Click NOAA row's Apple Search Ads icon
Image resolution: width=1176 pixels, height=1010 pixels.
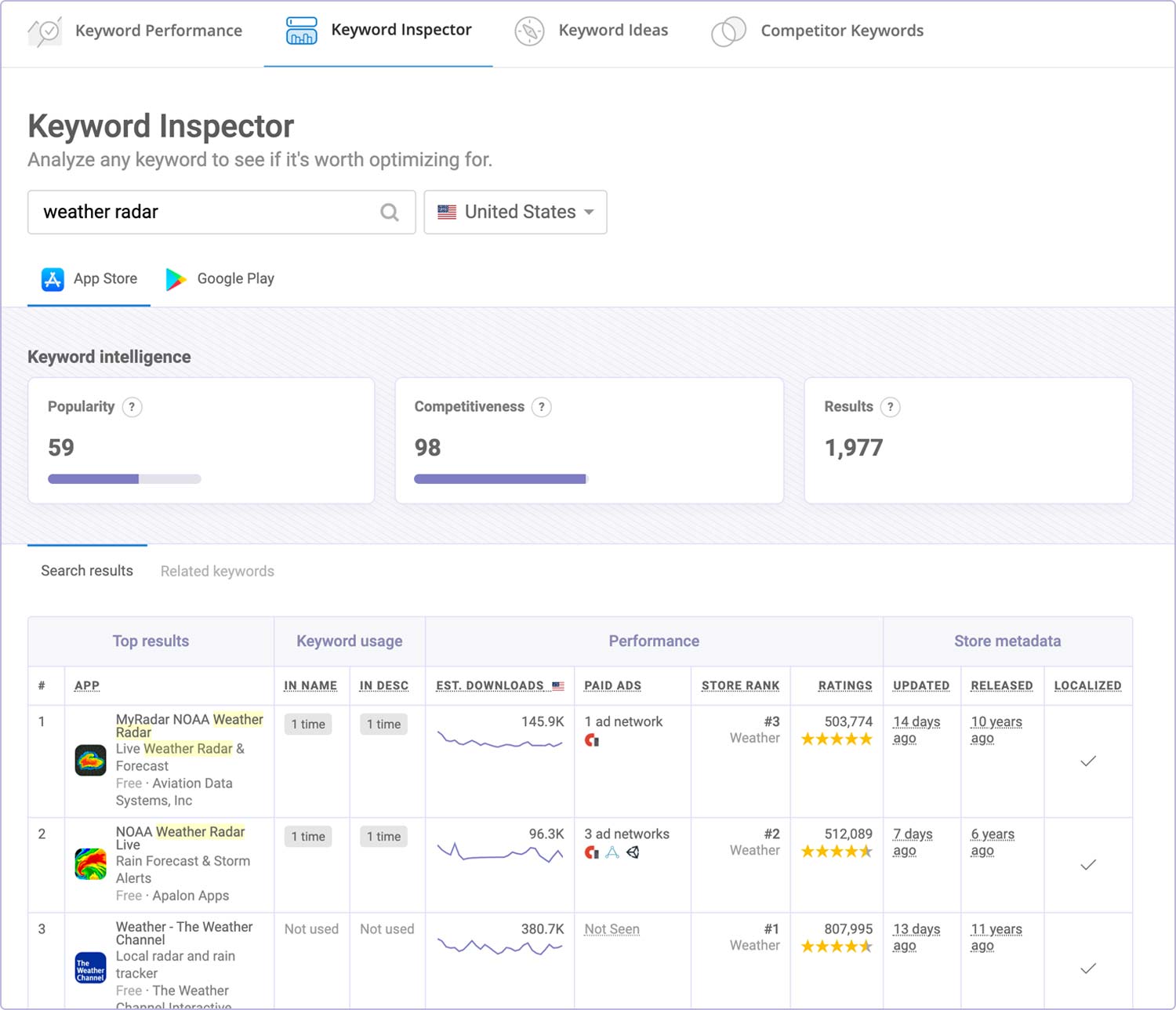(x=612, y=852)
